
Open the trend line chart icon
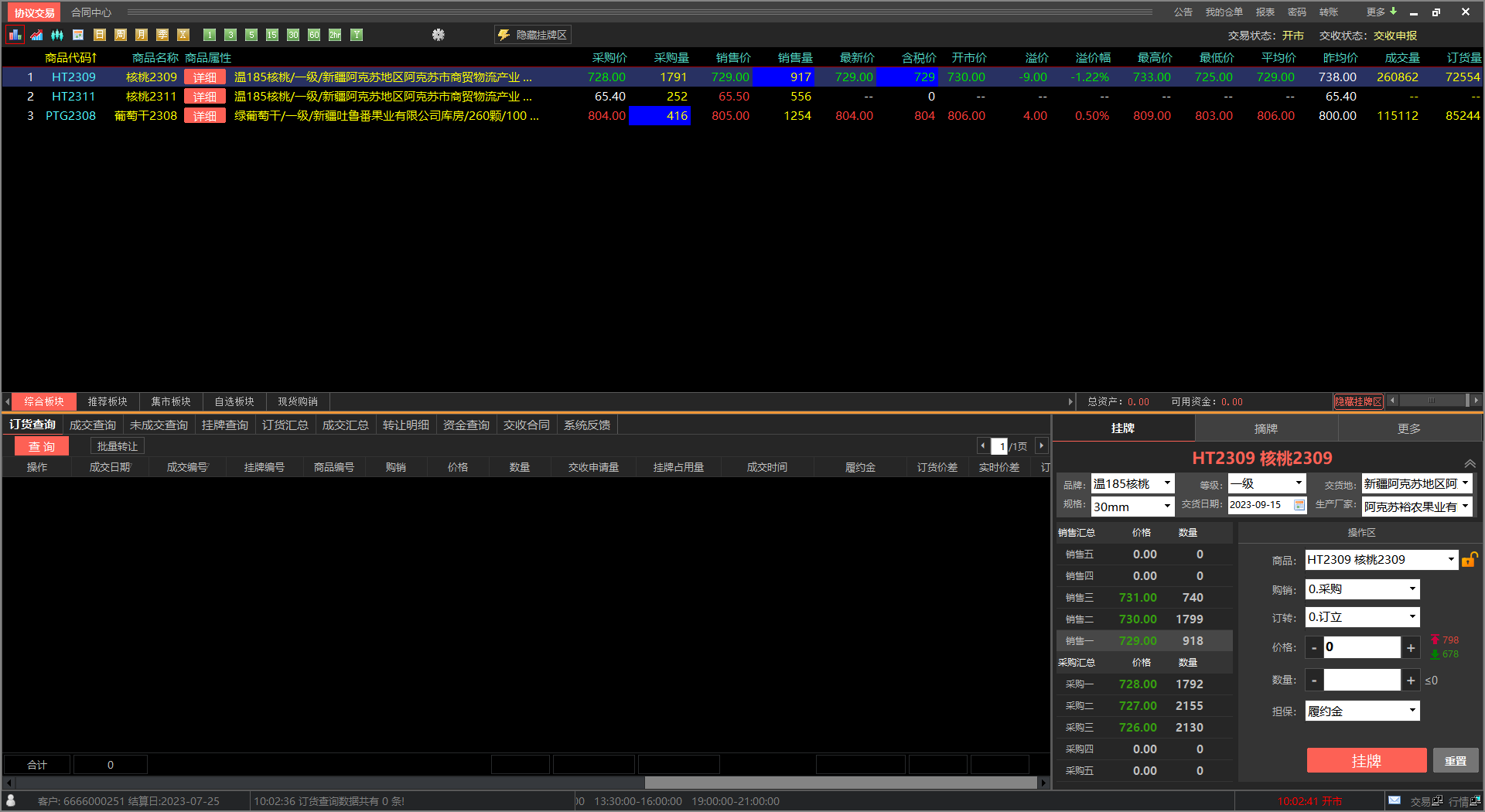(x=36, y=35)
